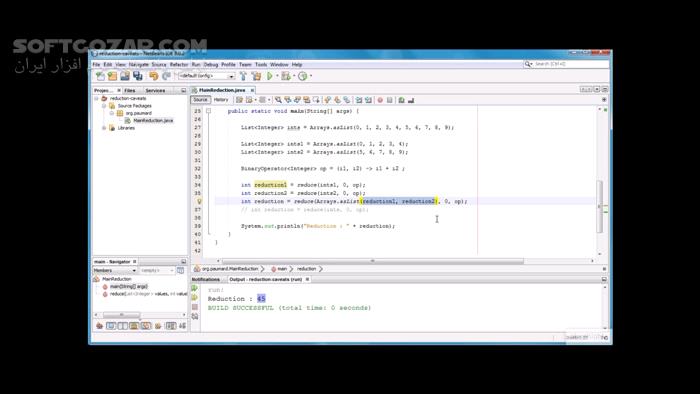The image size is (700, 394).
Task: Expand the Libraries tree node
Action: click(x=104, y=128)
